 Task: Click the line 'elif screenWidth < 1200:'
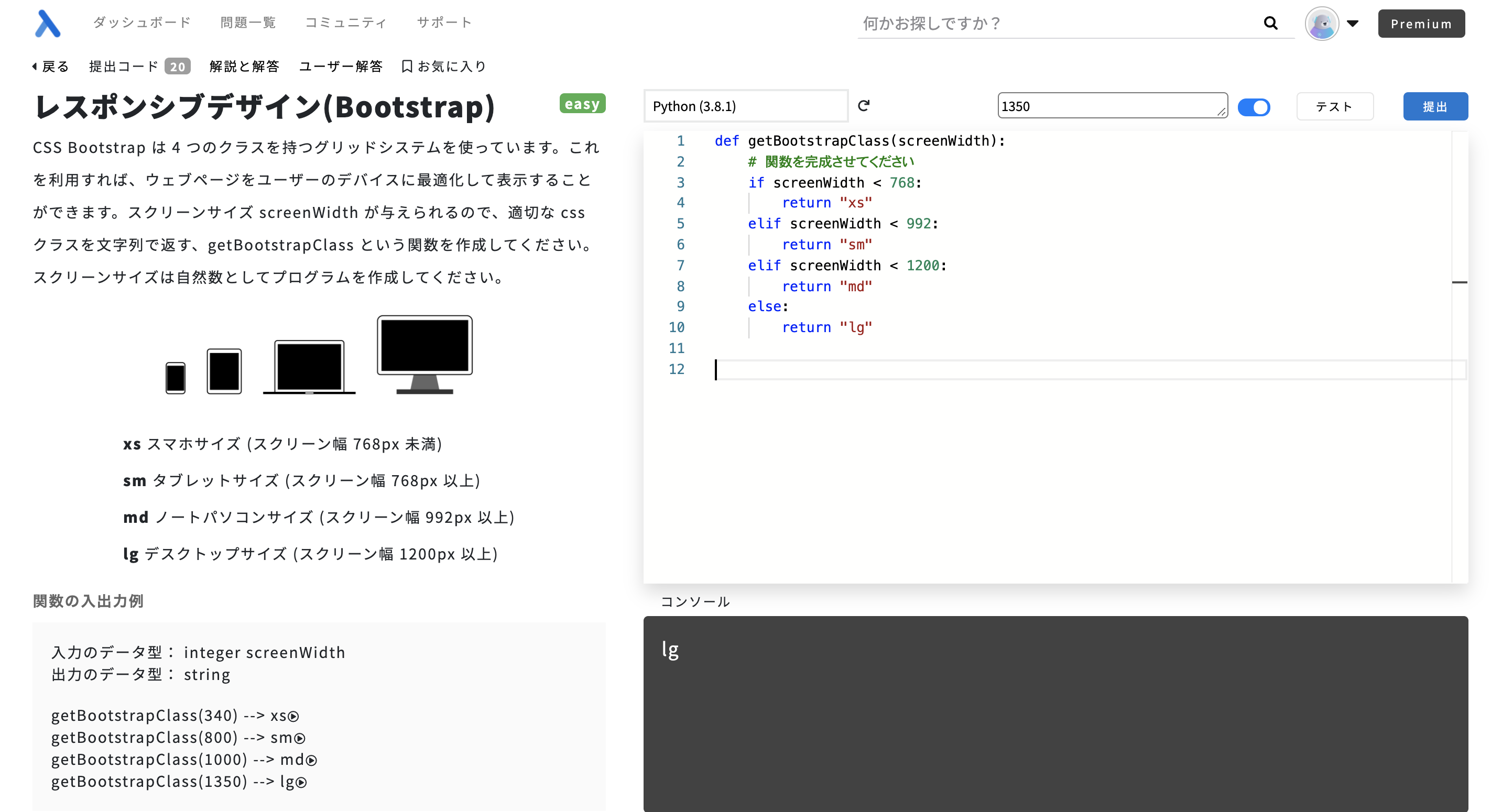pos(847,266)
